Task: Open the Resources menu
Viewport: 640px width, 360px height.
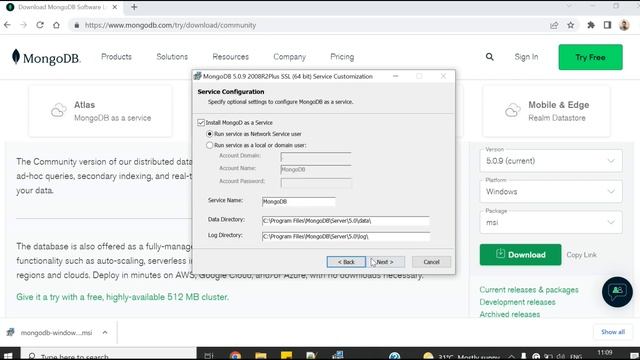Action: click(x=231, y=57)
